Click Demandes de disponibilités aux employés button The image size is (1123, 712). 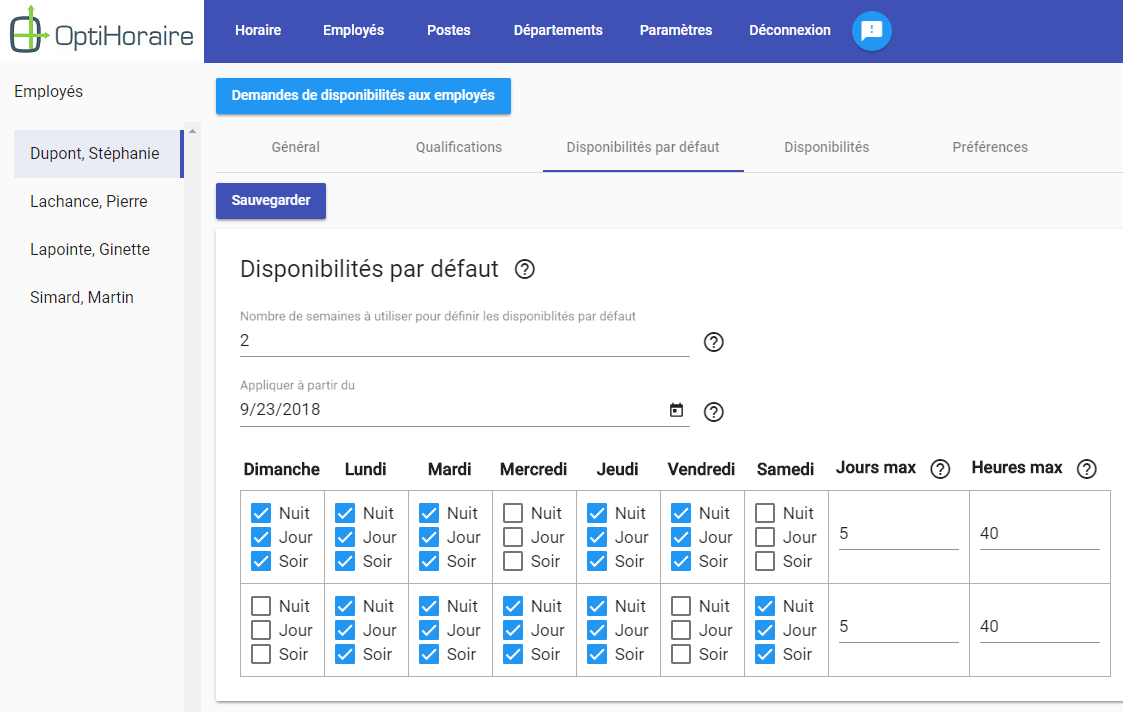click(363, 96)
